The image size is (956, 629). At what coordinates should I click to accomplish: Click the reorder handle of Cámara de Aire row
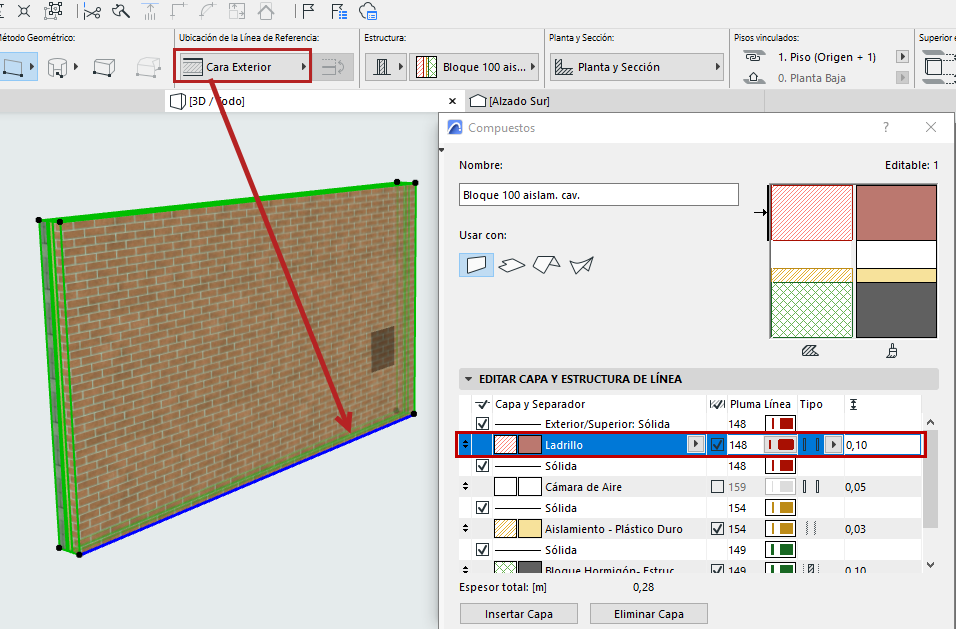tap(465, 486)
